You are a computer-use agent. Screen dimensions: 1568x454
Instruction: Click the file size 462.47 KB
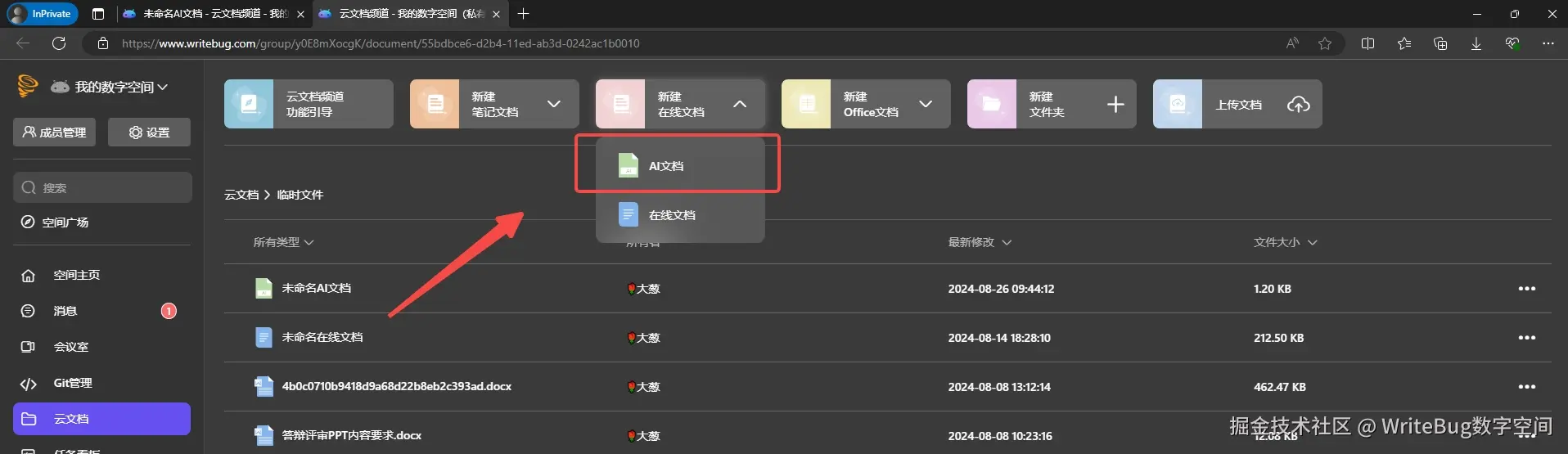(1280, 387)
